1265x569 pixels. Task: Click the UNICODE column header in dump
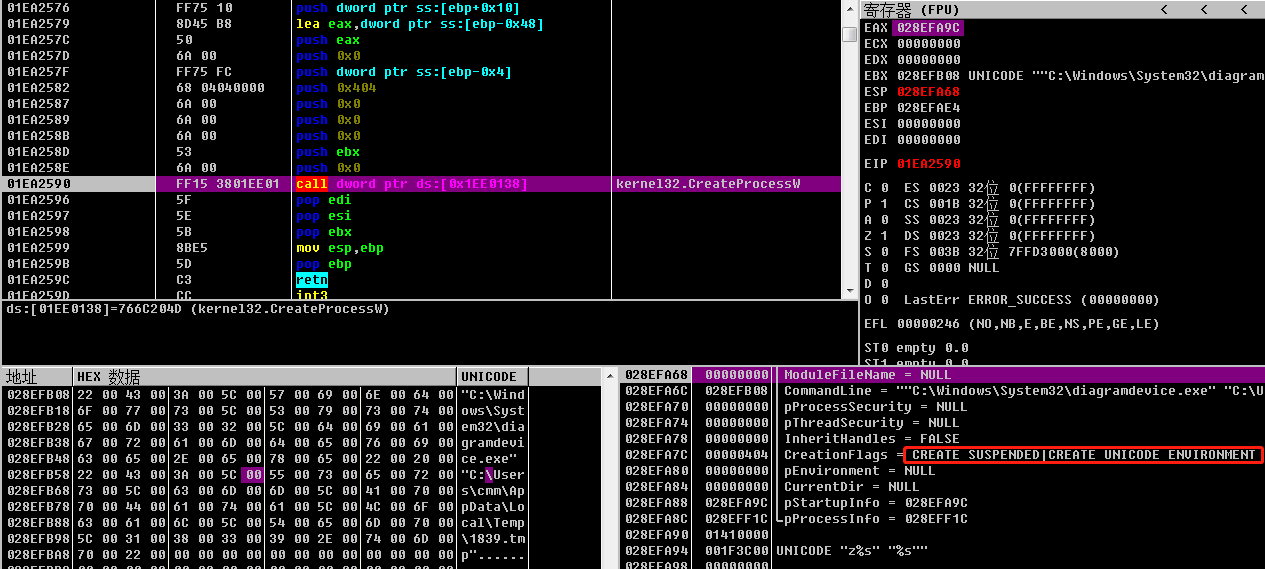click(x=488, y=376)
